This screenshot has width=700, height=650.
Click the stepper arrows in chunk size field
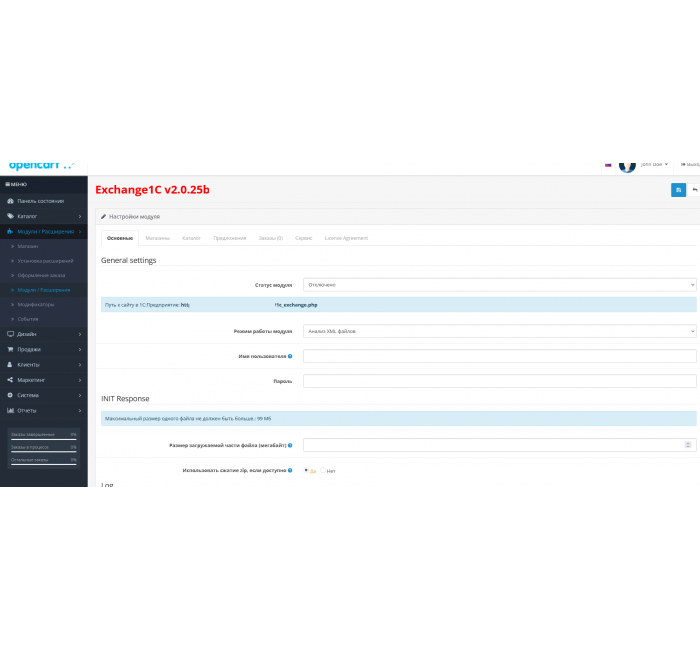tap(688, 445)
